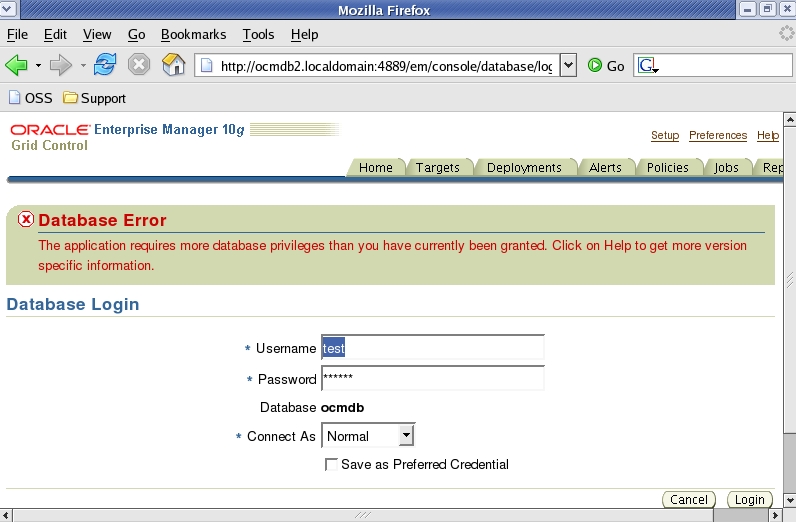
Task: Click the page icon in the address bar
Action: click(x=207, y=66)
